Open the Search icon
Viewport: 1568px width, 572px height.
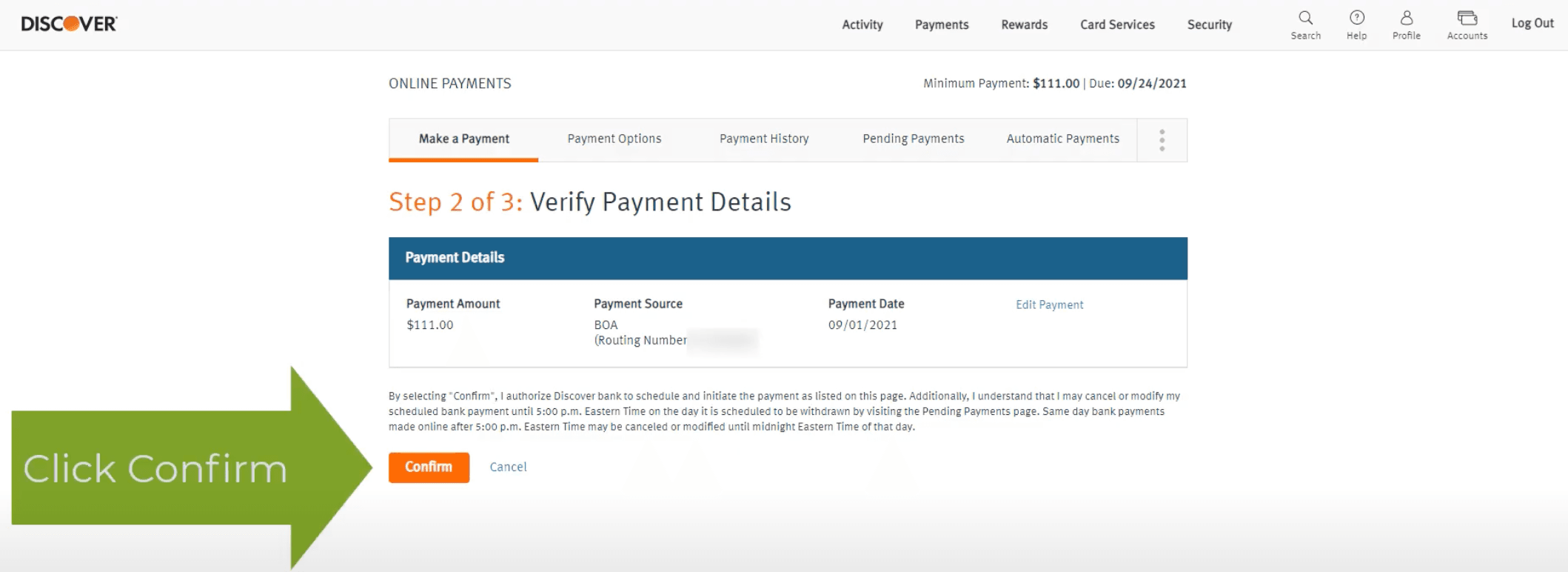pos(1305,24)
